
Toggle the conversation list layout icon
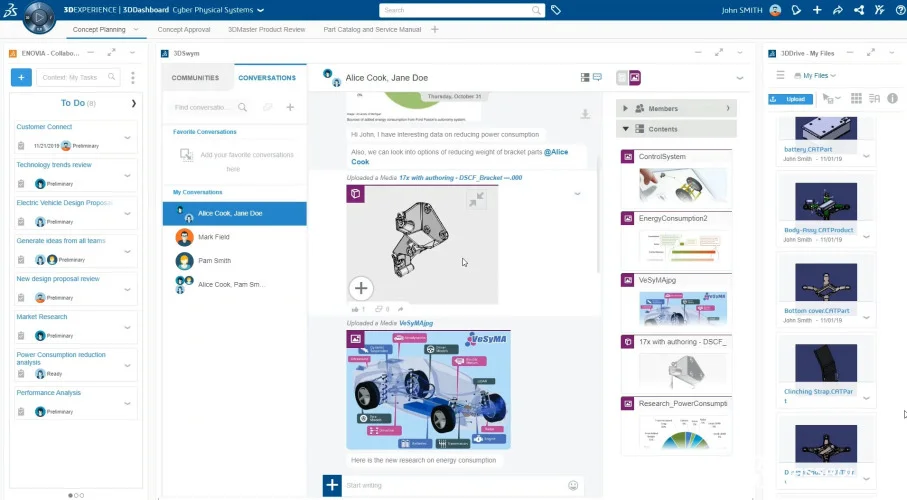(585, 77)
